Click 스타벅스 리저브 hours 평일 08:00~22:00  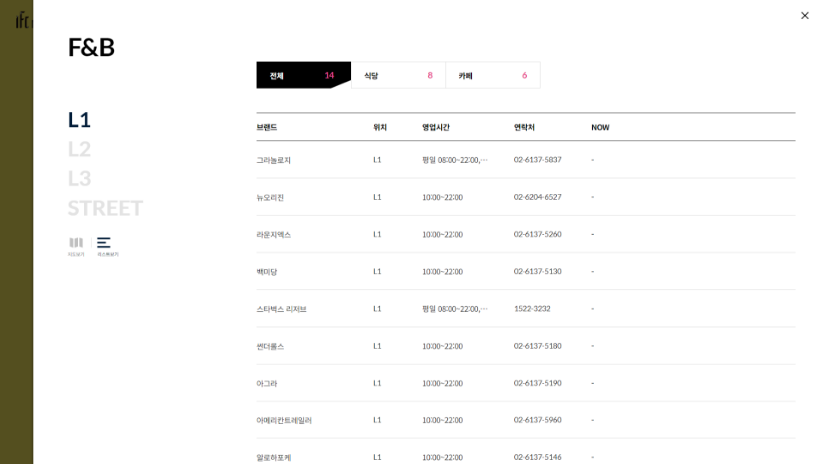click(x=455, y=309)
